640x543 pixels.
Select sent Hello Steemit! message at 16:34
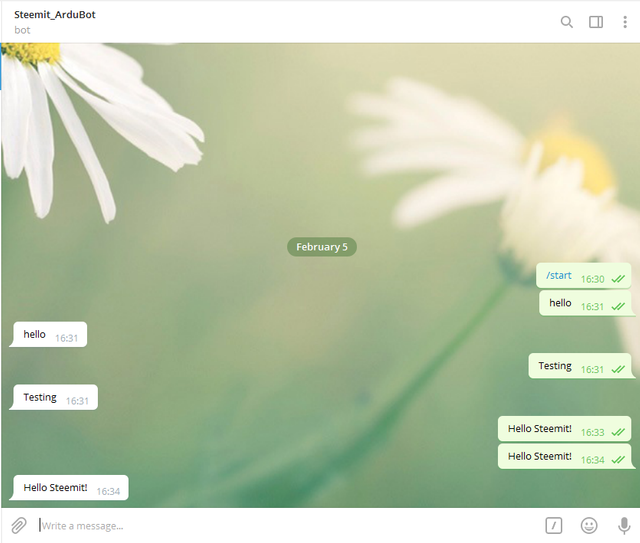pyautogui.click(x=564, y=456)
